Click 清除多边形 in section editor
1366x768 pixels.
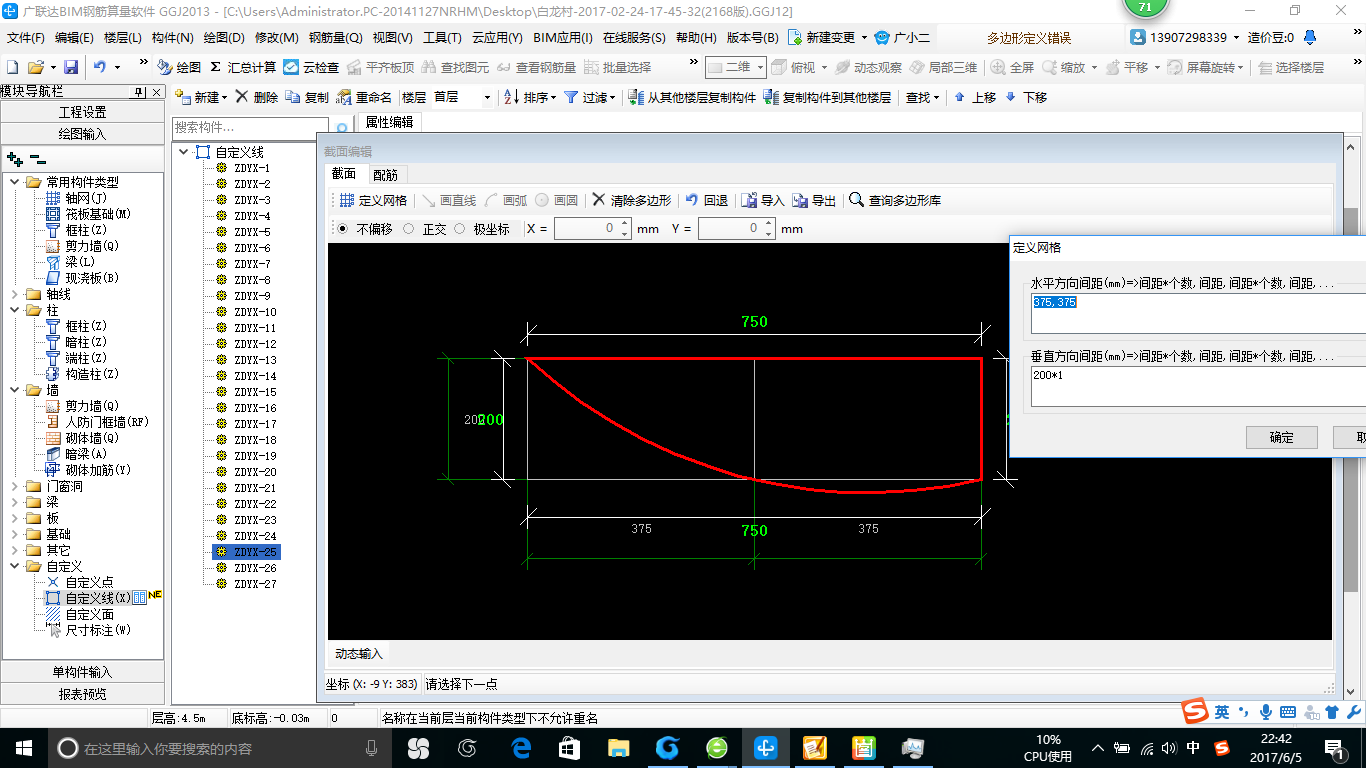point(632,200)
